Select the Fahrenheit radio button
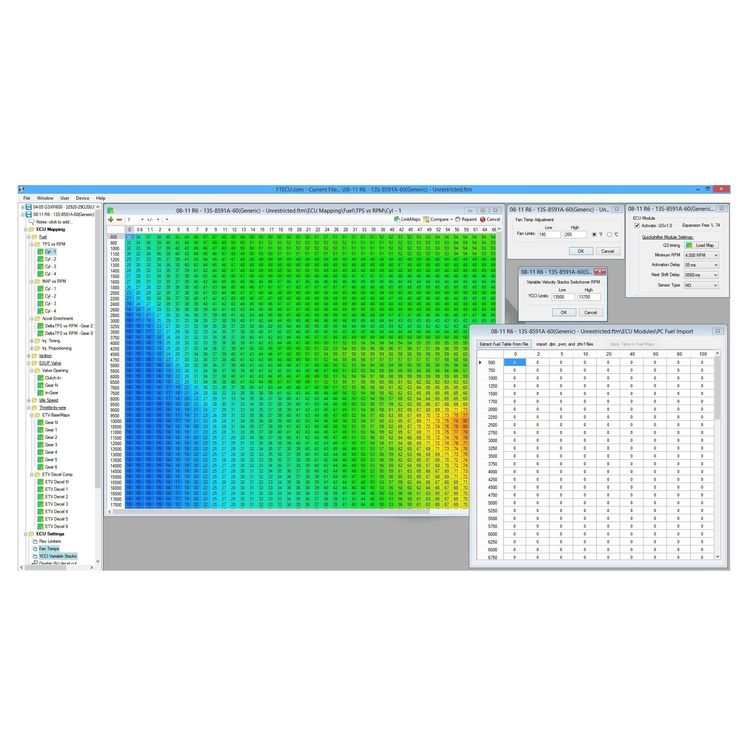Viewport: 750px width, 750px height. [x=594, y=234]
